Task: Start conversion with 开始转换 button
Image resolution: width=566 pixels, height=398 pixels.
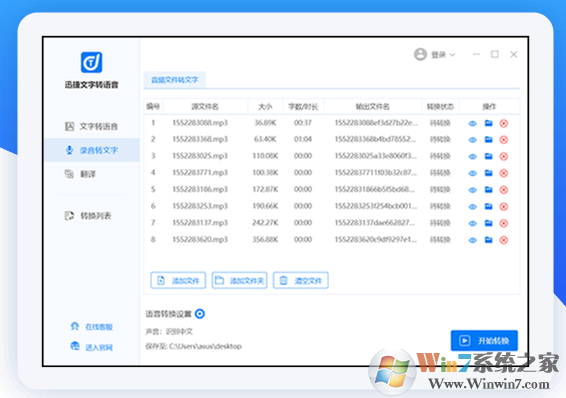Action: coord(484,341)
